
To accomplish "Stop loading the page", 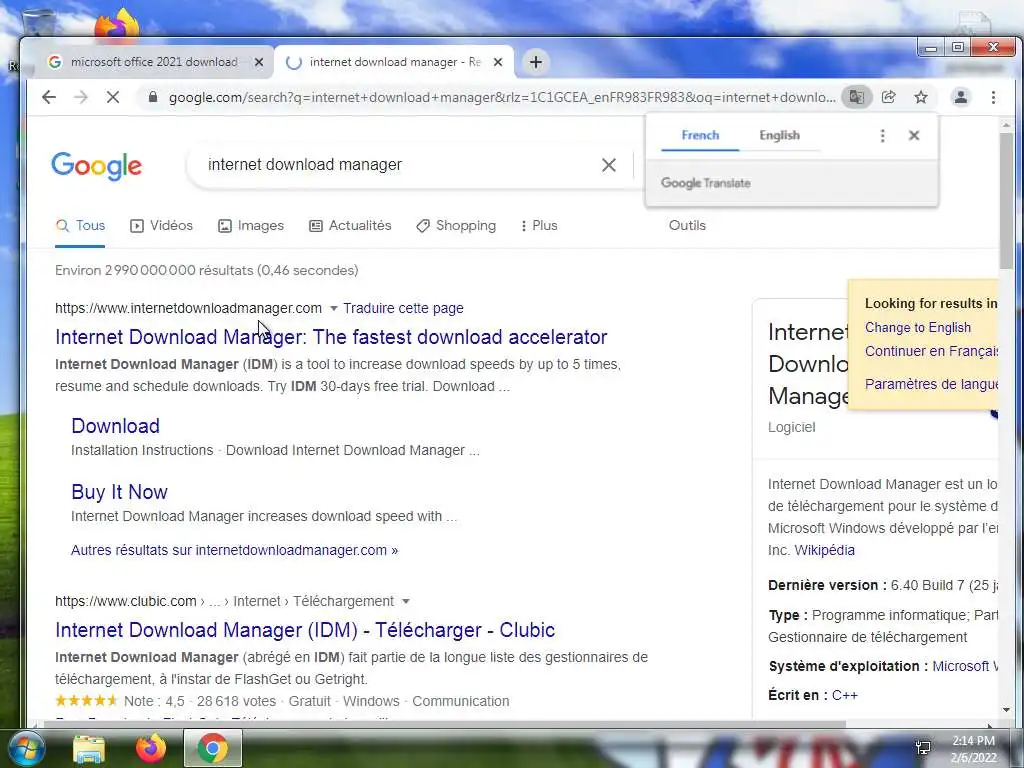I will tap(113, 97).
